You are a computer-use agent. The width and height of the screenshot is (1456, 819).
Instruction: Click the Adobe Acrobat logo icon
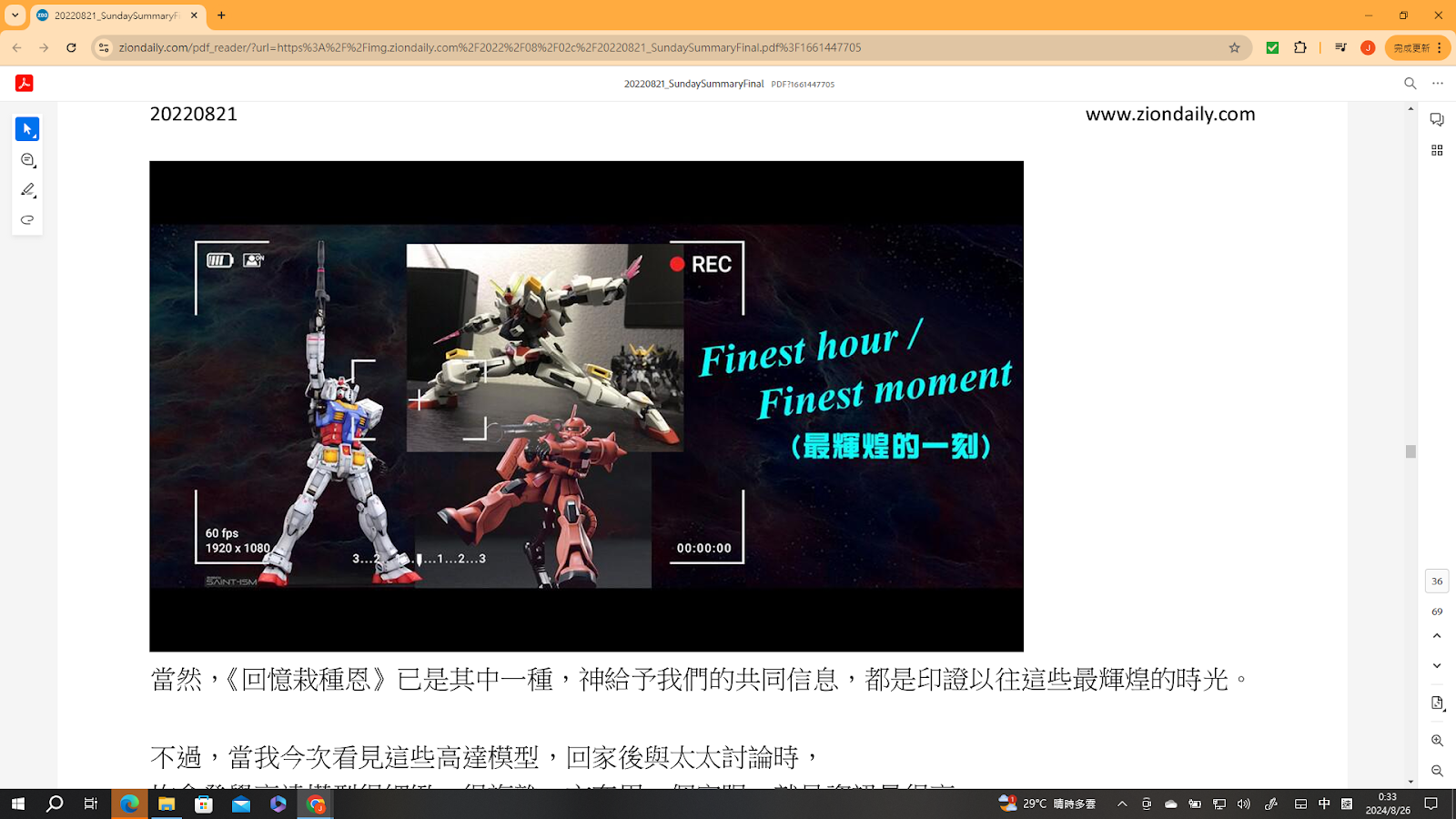pos(25,83)
